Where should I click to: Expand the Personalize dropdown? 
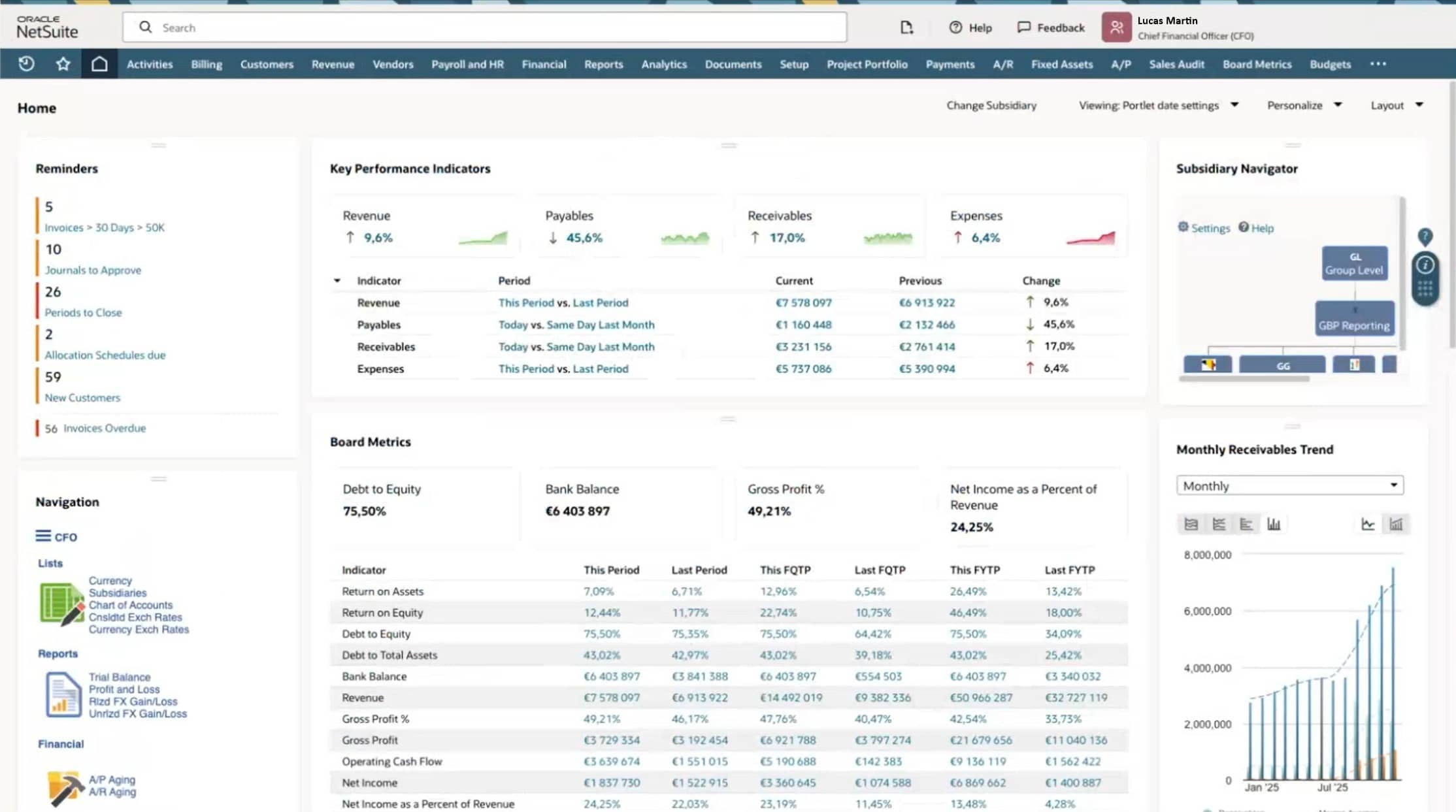click(x=1304, y=105)
